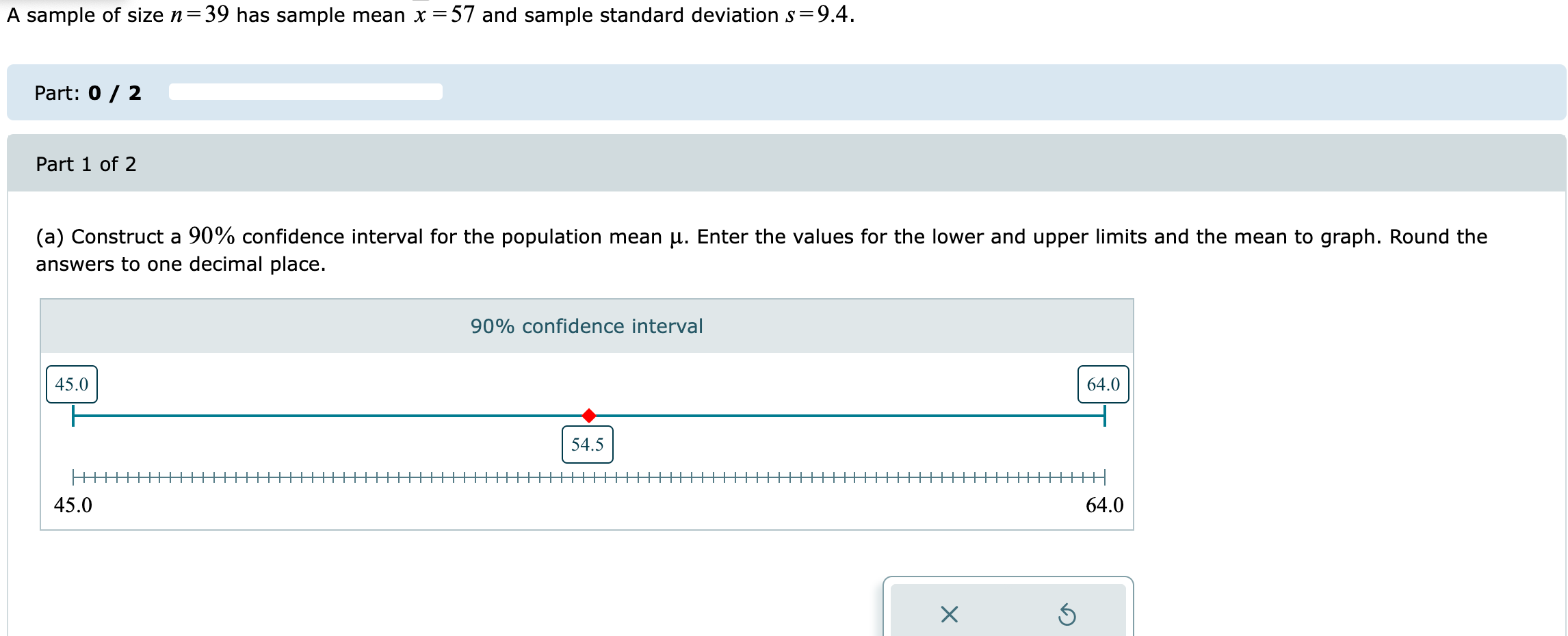Click the left endpoint handle of the interval
The width and height of the screenshot is (1568, 636).
click(x=73, y=414)
